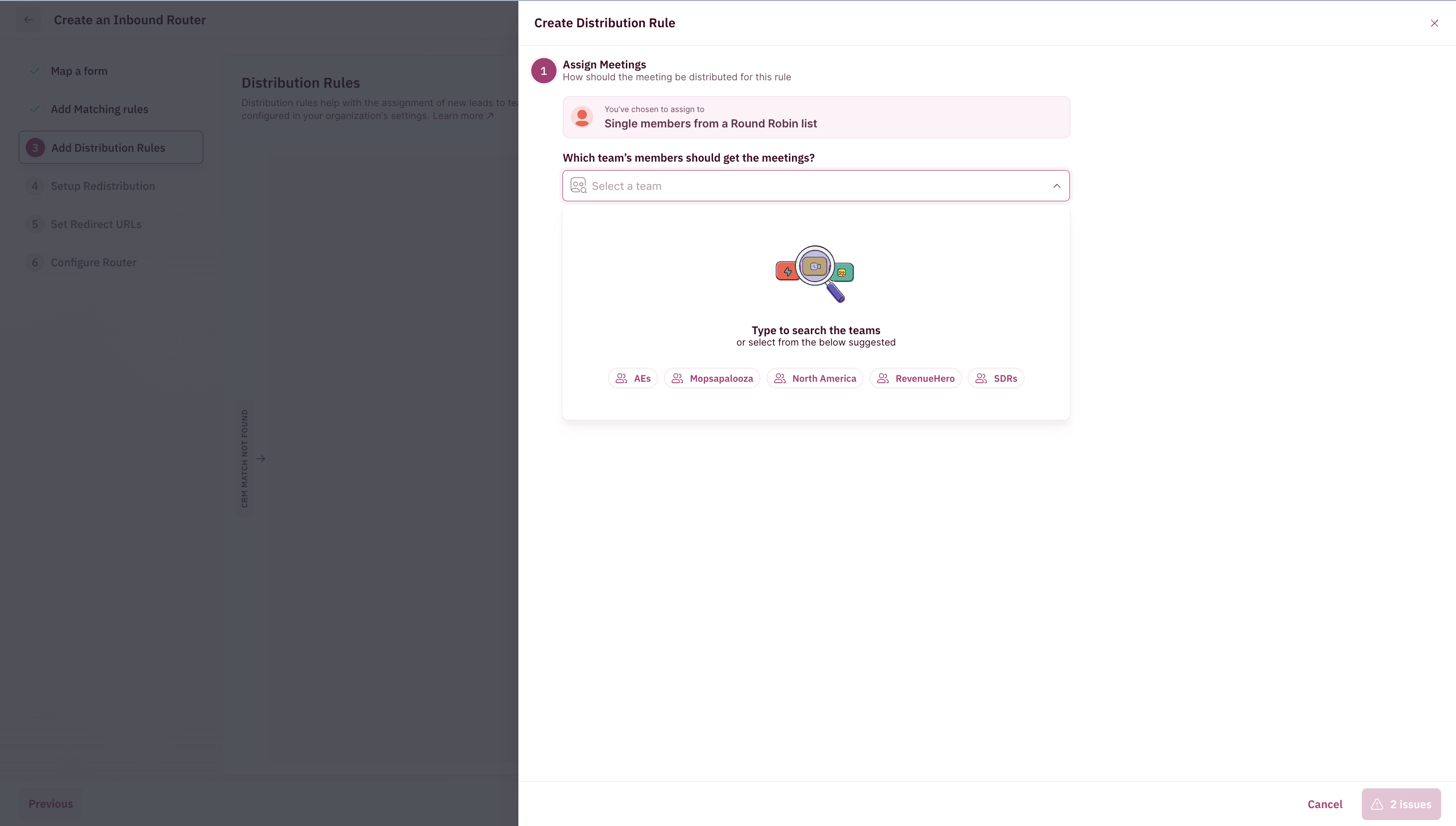Click step 3 number badge in sidebar
1456x826 pixels.
click(35, 148)
